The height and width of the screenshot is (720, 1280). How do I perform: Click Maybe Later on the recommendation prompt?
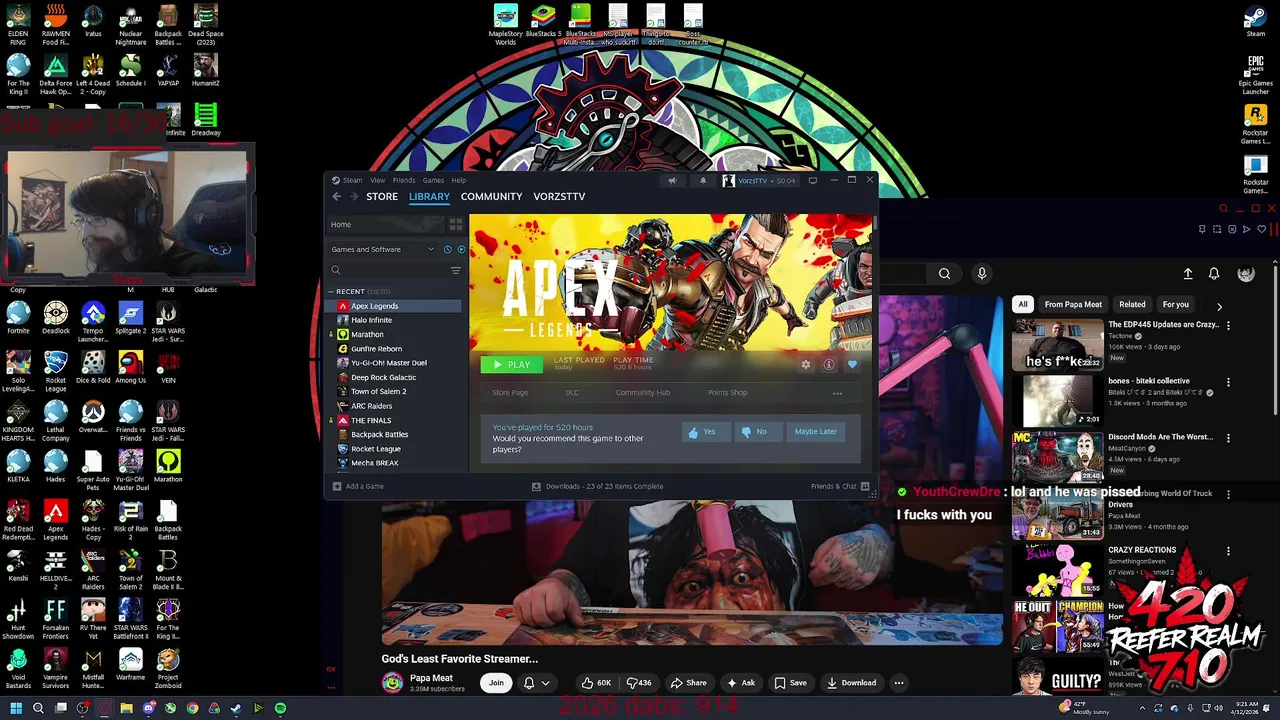815,432
